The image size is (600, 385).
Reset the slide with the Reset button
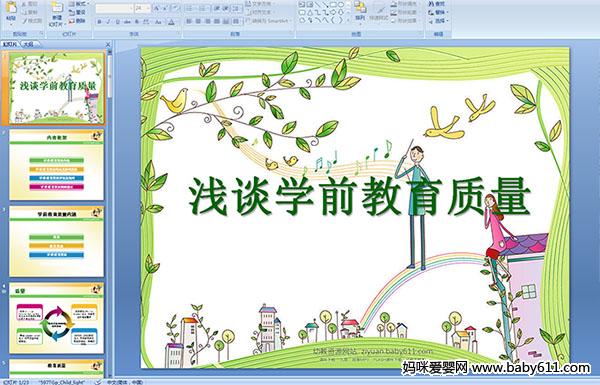pyautogui.click(x=78, y=12)
